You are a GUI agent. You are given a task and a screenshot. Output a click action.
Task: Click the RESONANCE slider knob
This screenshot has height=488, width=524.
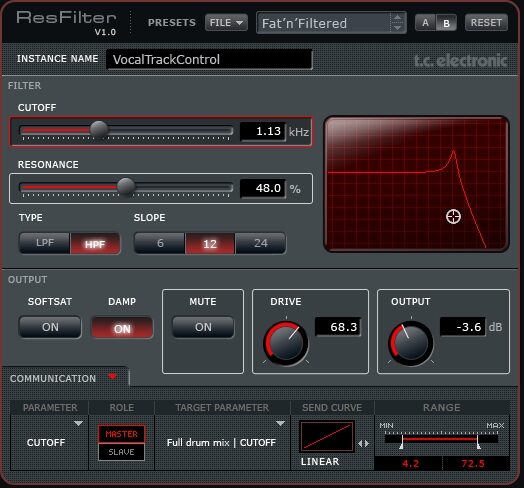126,187
